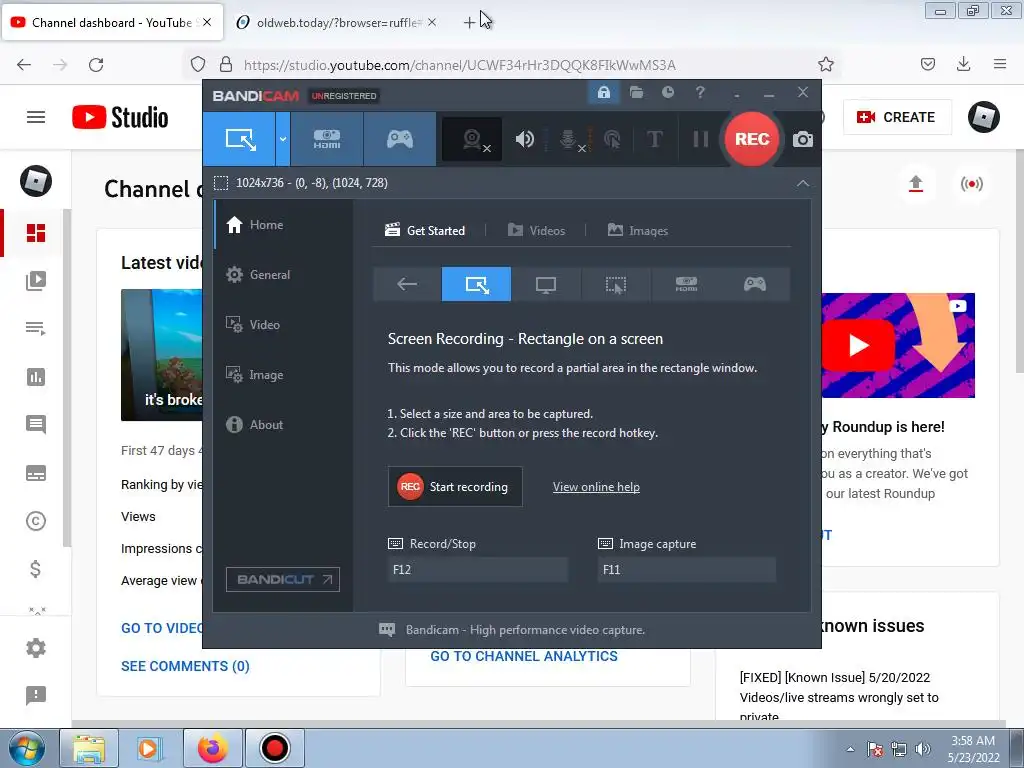Click the Start recording button
The image size is (1024, 768).
pyautogui.click(x=455, y=487)
